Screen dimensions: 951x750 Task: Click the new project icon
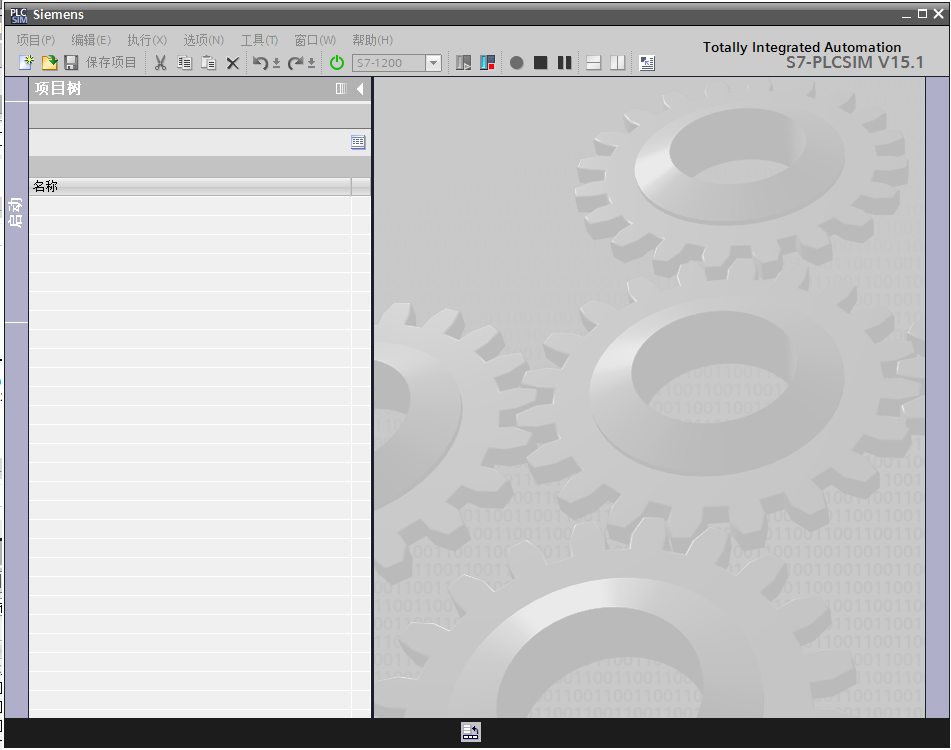tap(27, 63)
